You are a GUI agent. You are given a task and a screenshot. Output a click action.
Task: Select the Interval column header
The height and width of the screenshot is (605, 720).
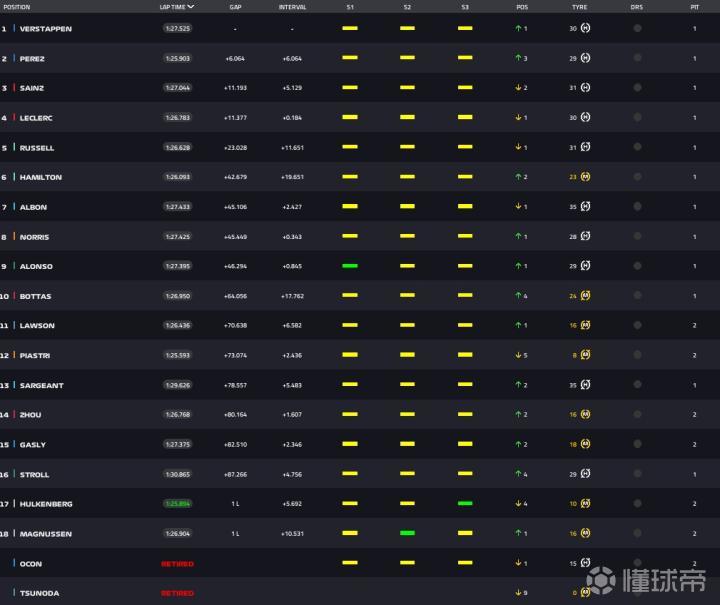click(292, 7)
